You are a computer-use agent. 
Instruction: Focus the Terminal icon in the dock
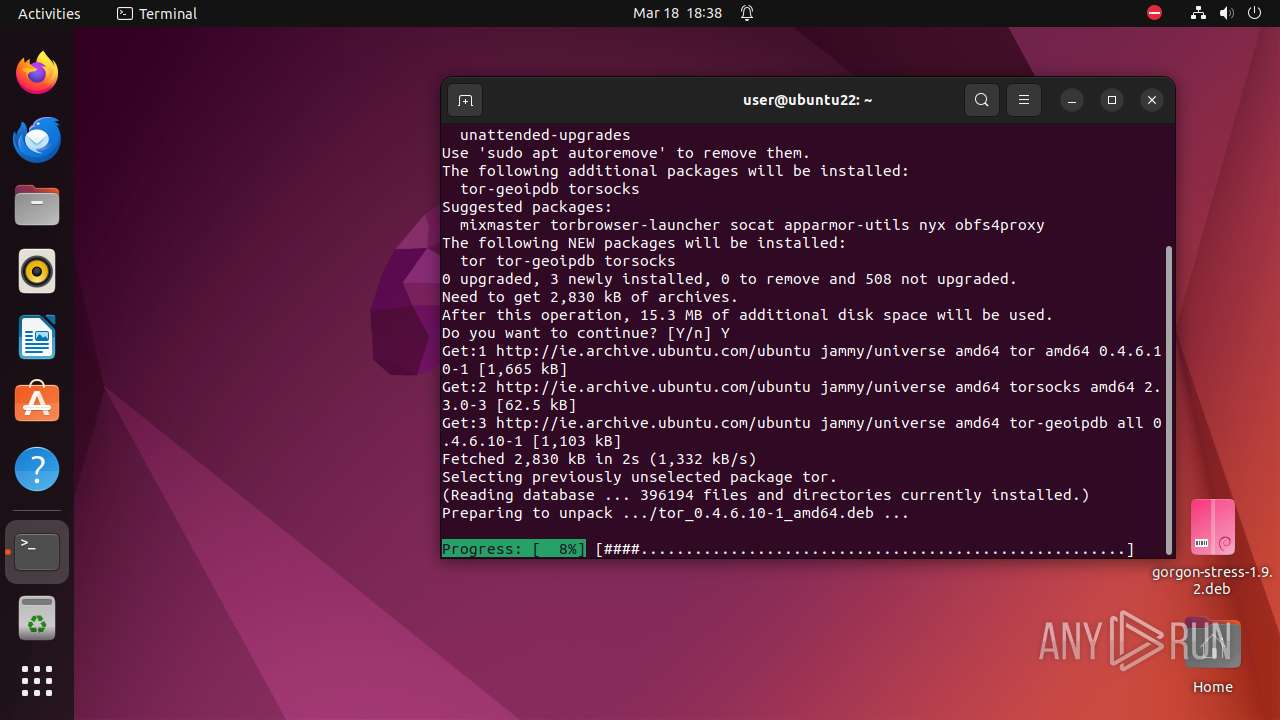(37, 552)
